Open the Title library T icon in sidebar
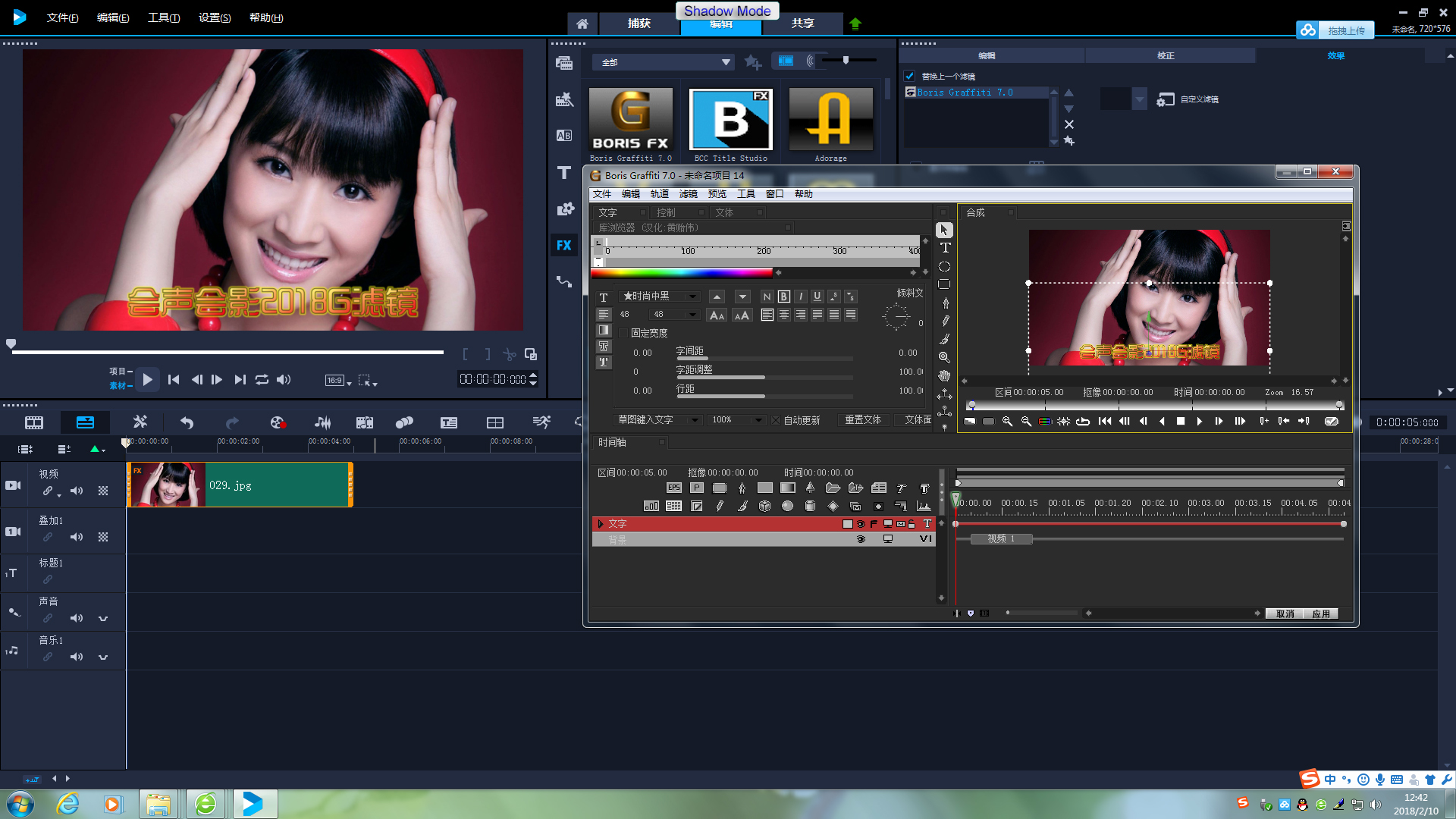The image size is (1456, 819). (x=563, y=173)
